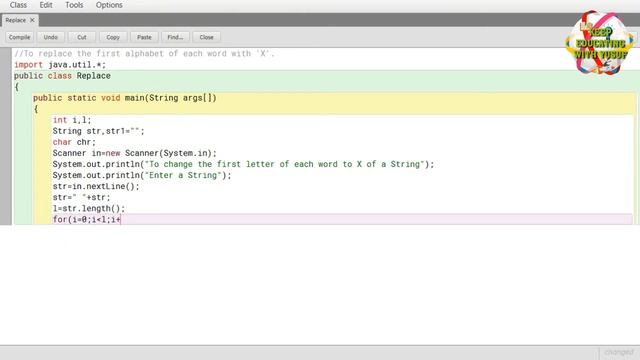640x360 pixels.
Task: Click the 'changed' status indicator
Action: pos(618,352)
